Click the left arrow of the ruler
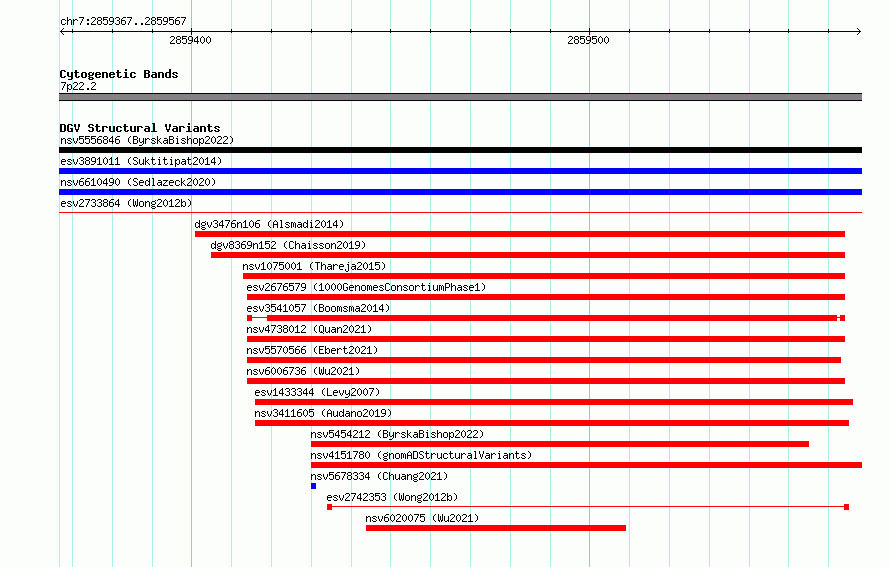Screen dimensions: 890x567 [63, 31]
